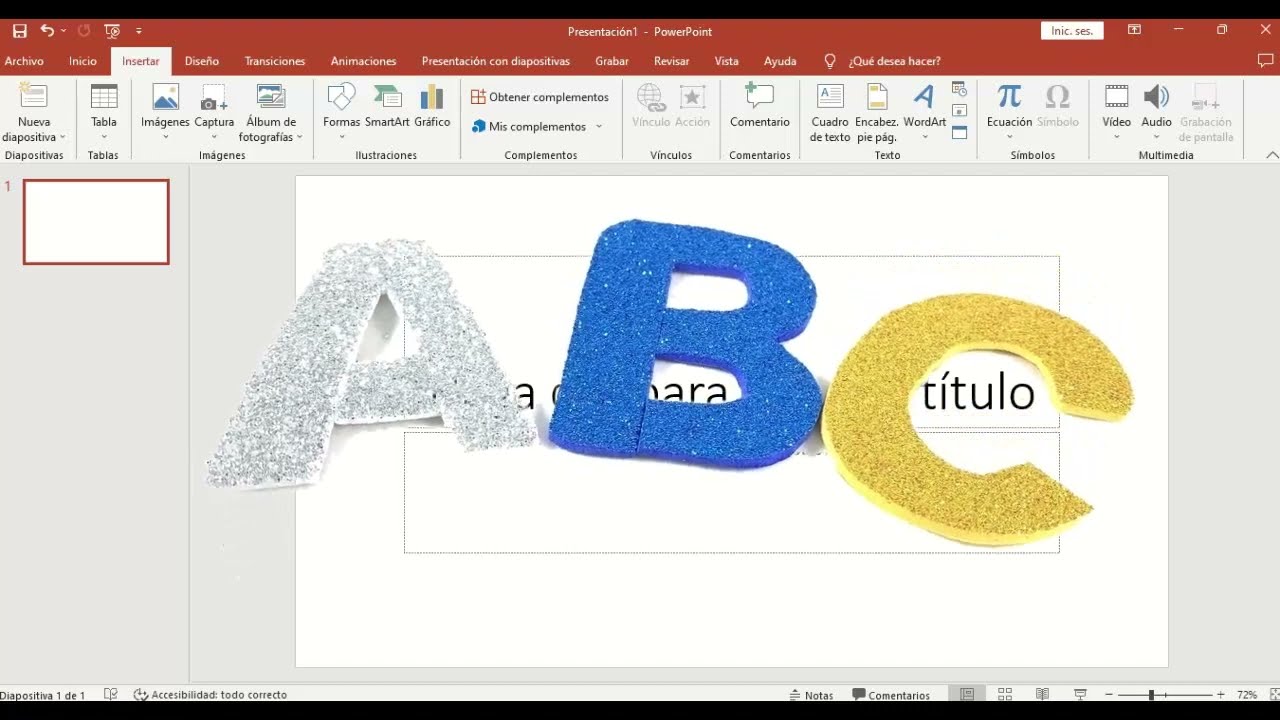Open the Archivo menu
The image size is (1280, 720).
24,61
